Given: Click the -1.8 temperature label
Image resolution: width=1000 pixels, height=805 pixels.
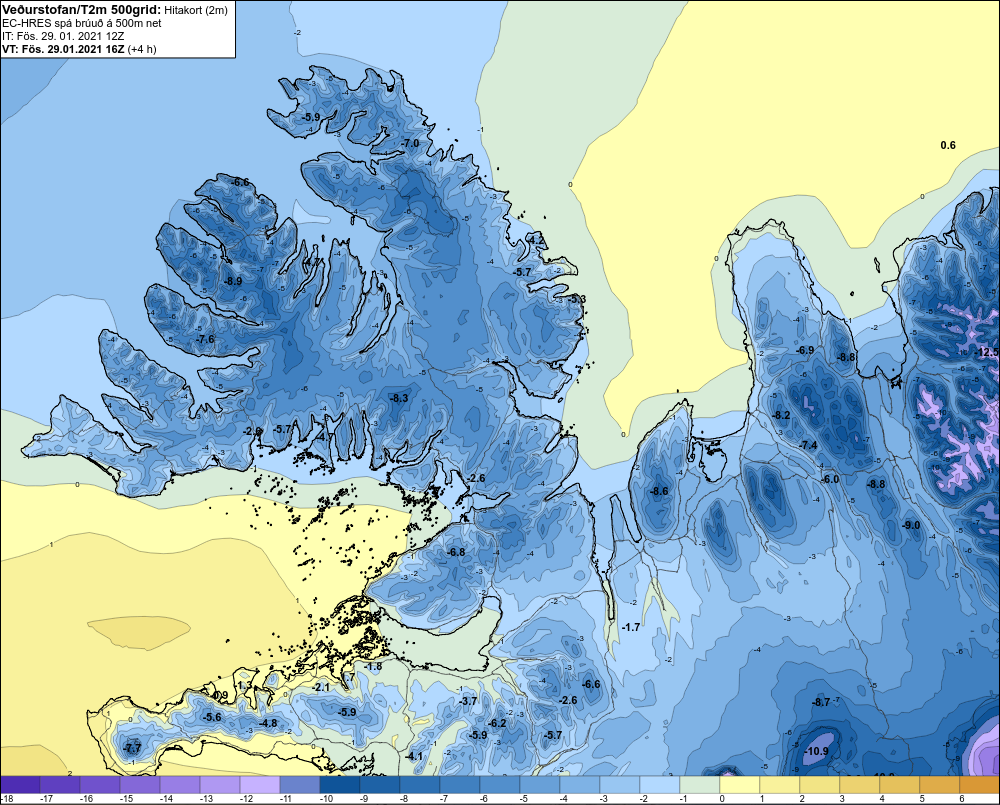Looking at the screenshot, I should pyautogui.click(x=373, y=667).
